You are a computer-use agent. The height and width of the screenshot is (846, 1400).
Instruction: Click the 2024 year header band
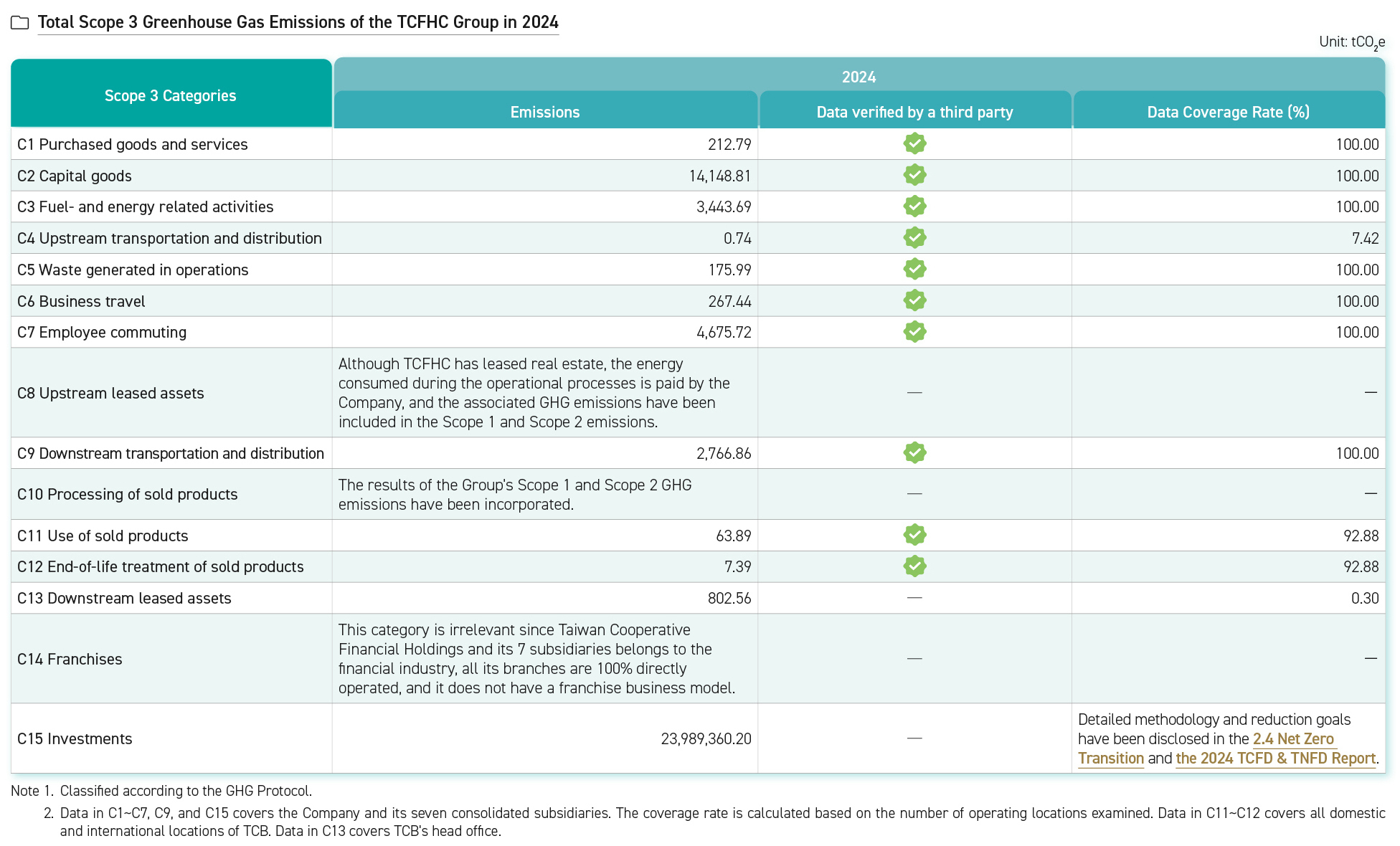pyautogui.click(x=859, y=76)
